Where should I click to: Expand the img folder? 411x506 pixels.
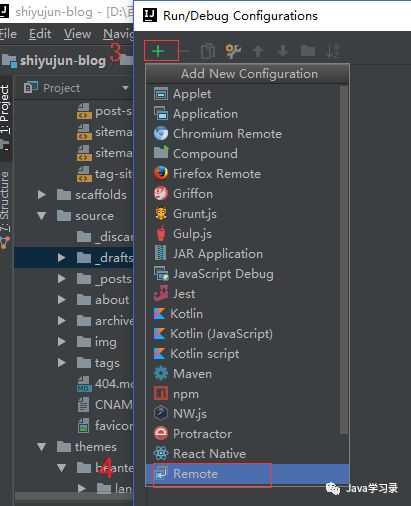tap(62, 342)
